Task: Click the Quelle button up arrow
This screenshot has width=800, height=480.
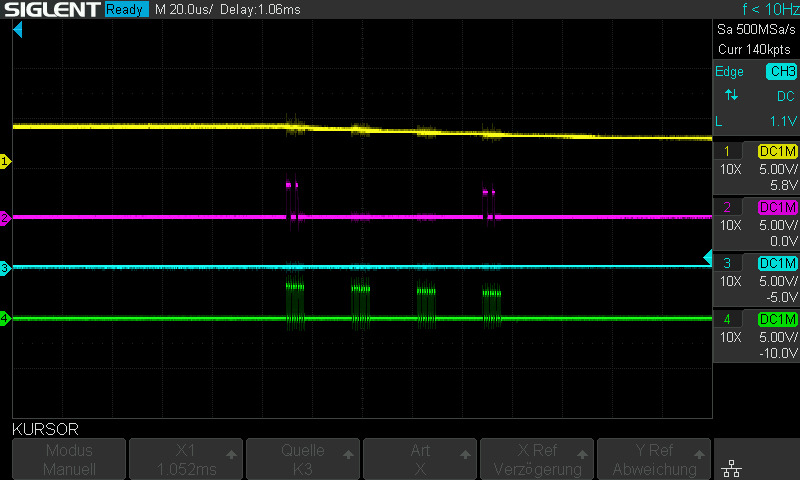Action: [x=348, y=454]
